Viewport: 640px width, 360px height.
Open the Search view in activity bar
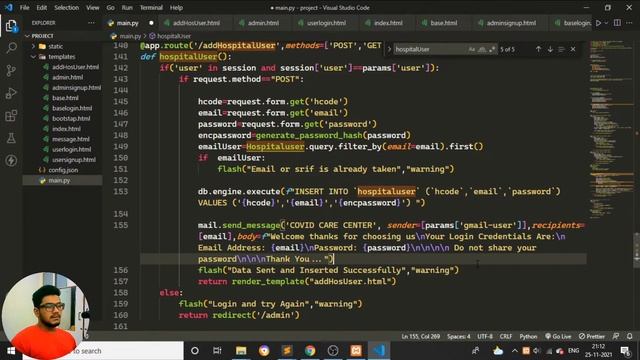[x=11, y=48]
